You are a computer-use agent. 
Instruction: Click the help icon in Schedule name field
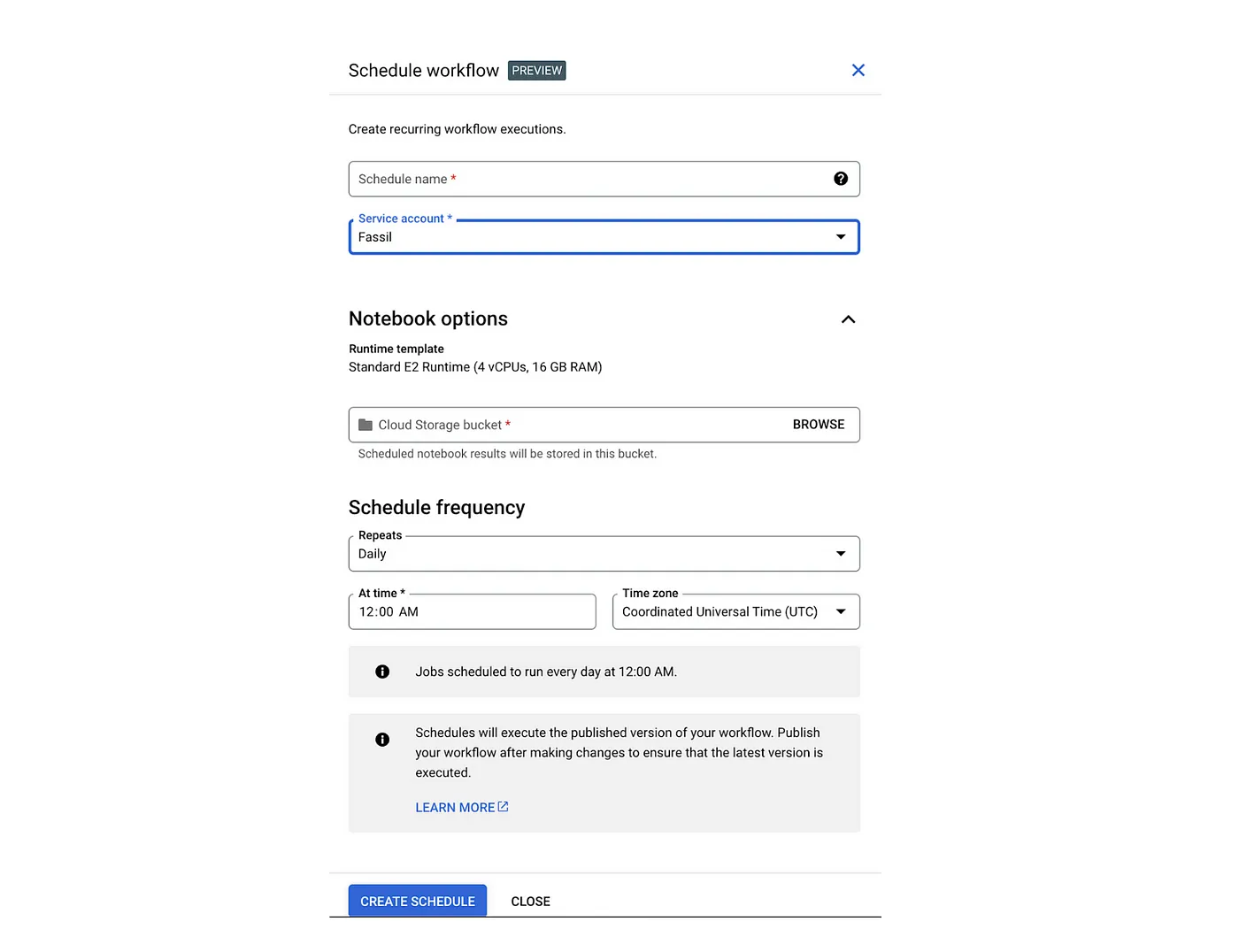pos(841,179)
